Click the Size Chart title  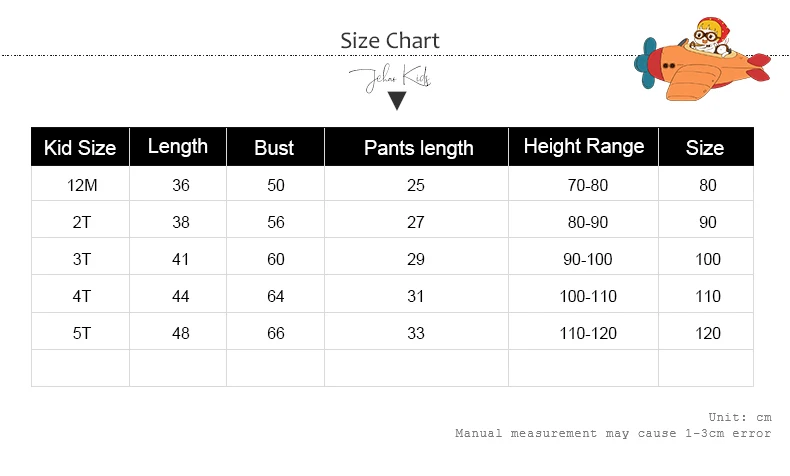[x=390, y=41]
